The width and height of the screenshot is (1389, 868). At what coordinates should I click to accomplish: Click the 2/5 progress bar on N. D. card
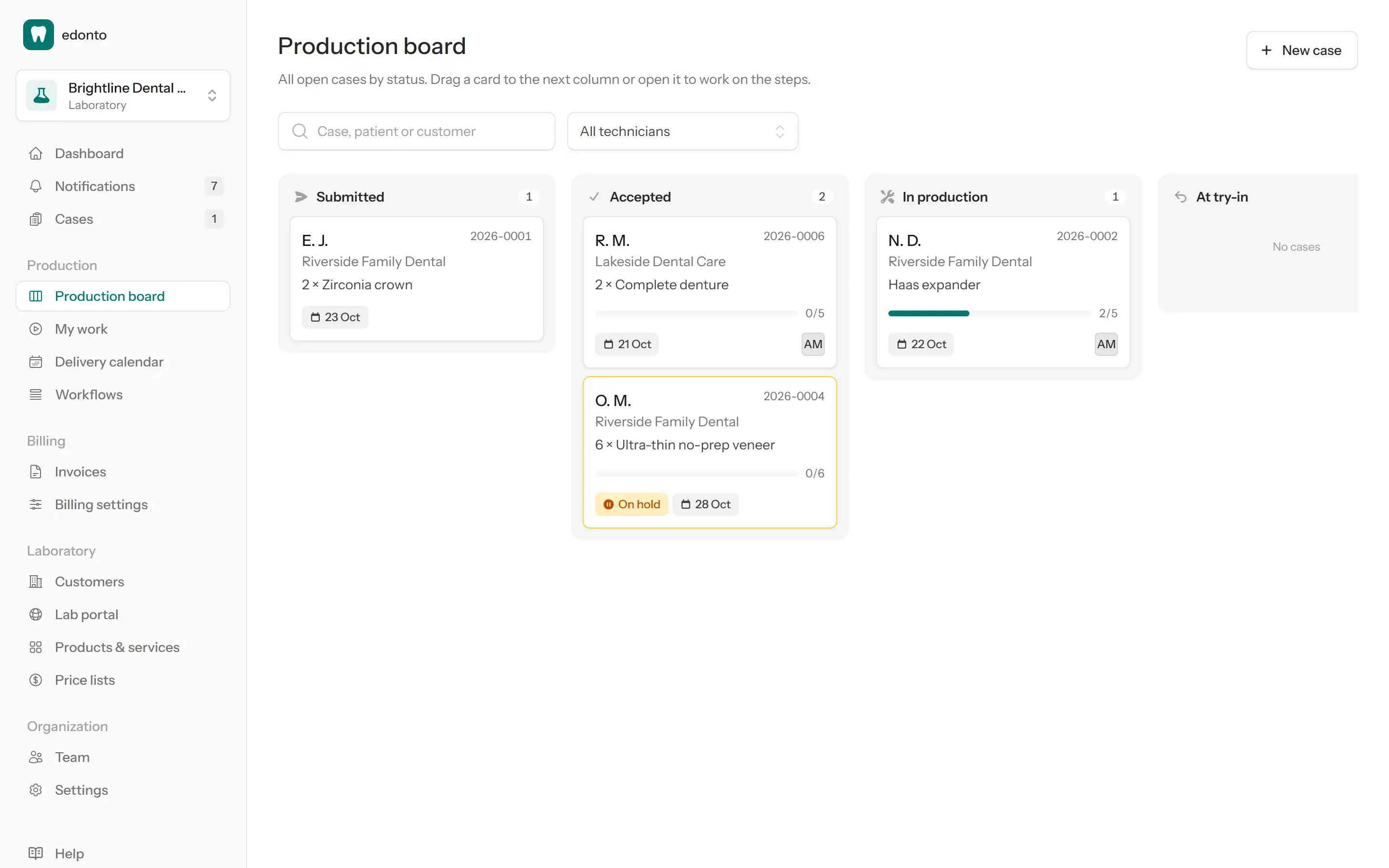click(x=990, y=313)
